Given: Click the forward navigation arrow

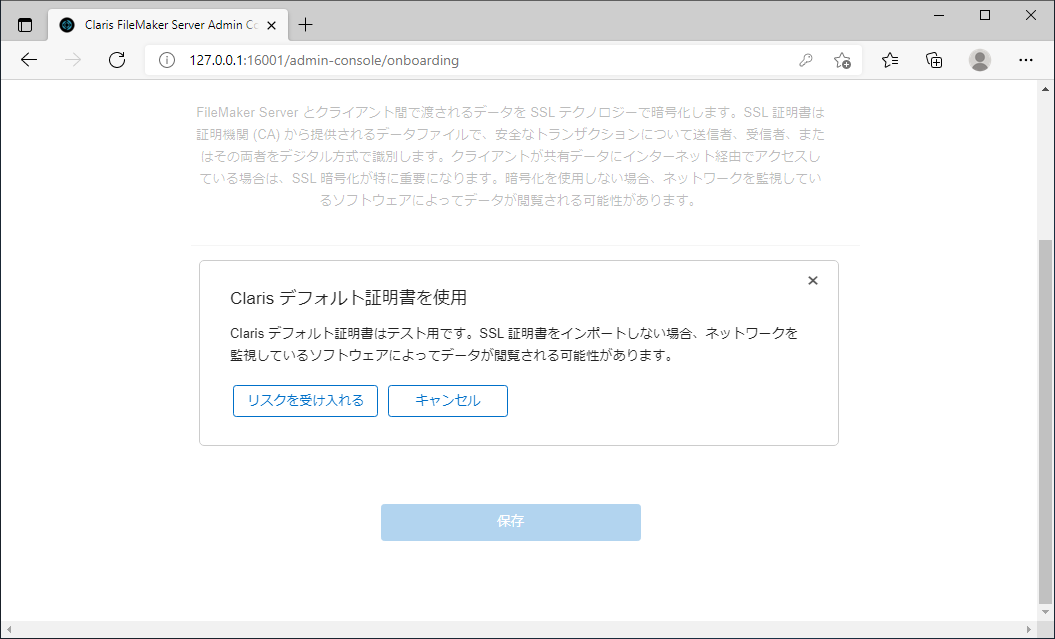Looking at the screenshot, I should coord(72,60).
